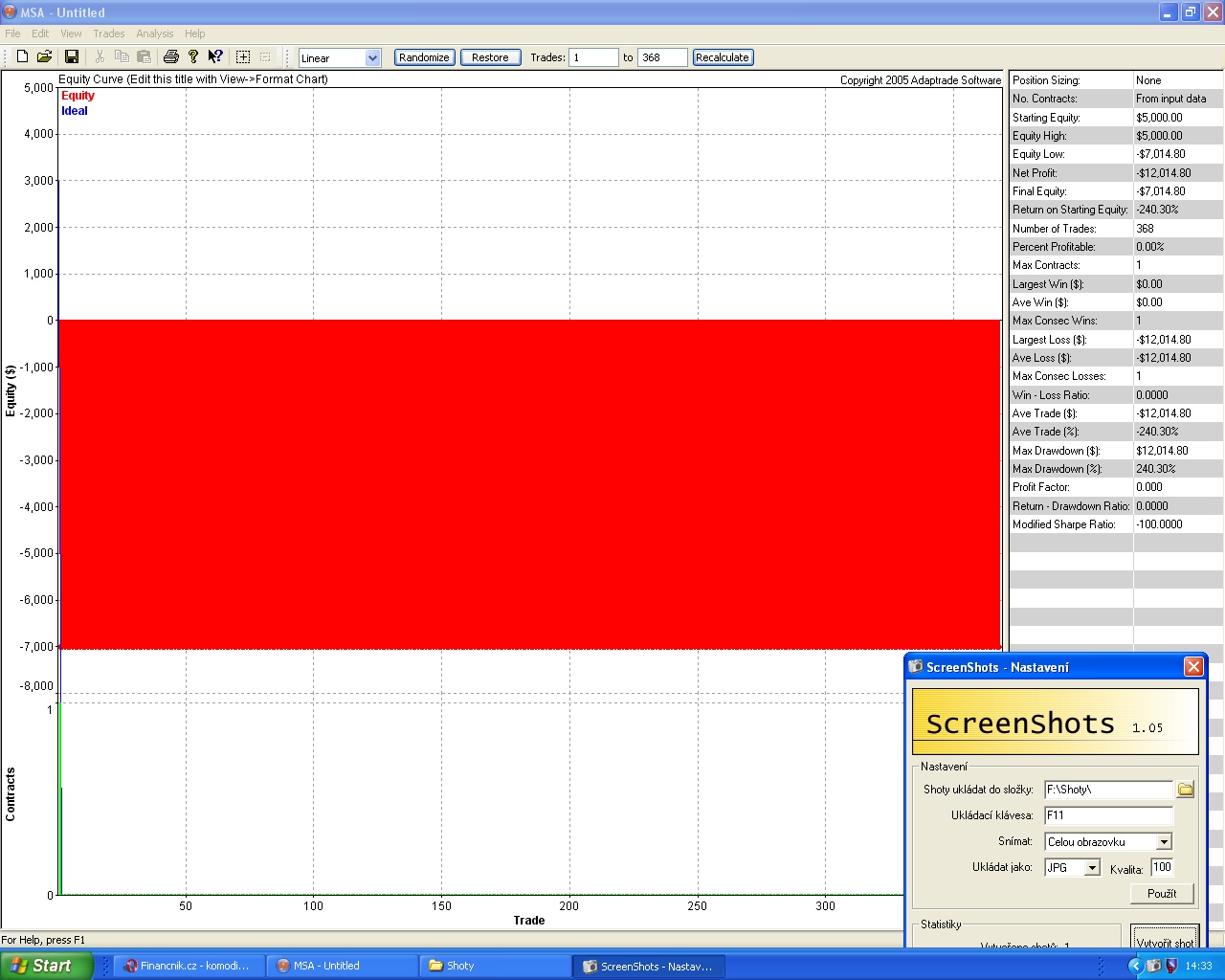
Task: Click the shield icon in the system tray
Action: tap(1170, 966)
